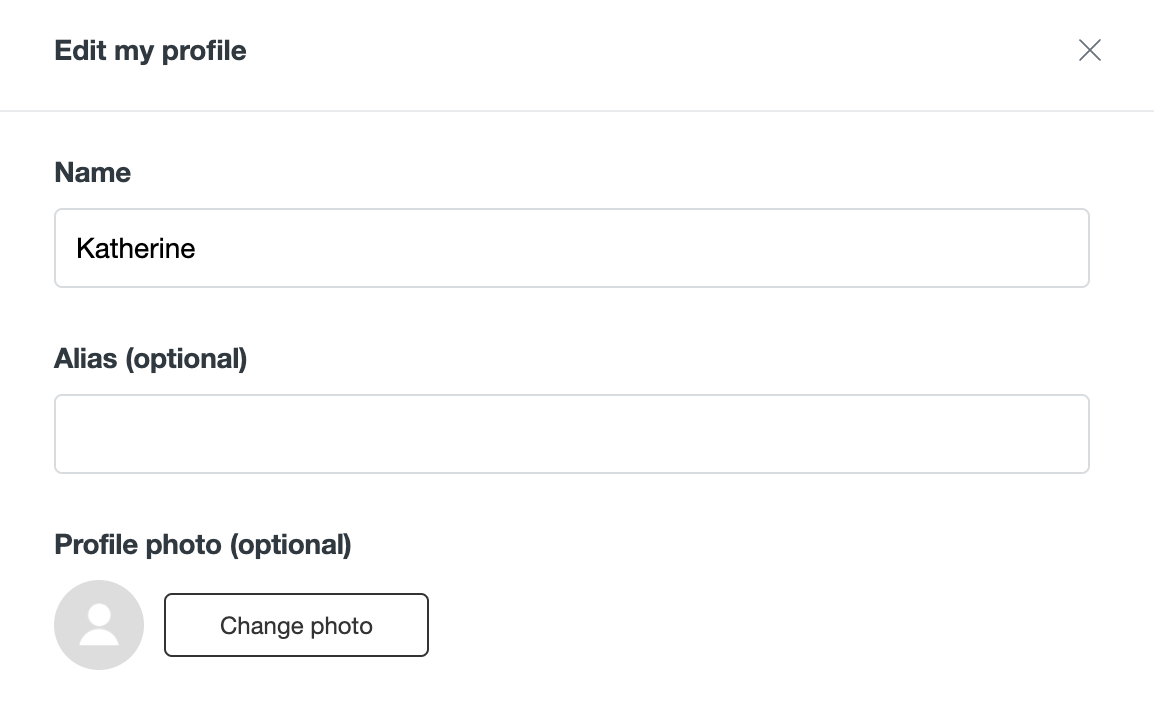Tap the X at the dialog's top right
1154x714 pixels.
click(1089, 50)
